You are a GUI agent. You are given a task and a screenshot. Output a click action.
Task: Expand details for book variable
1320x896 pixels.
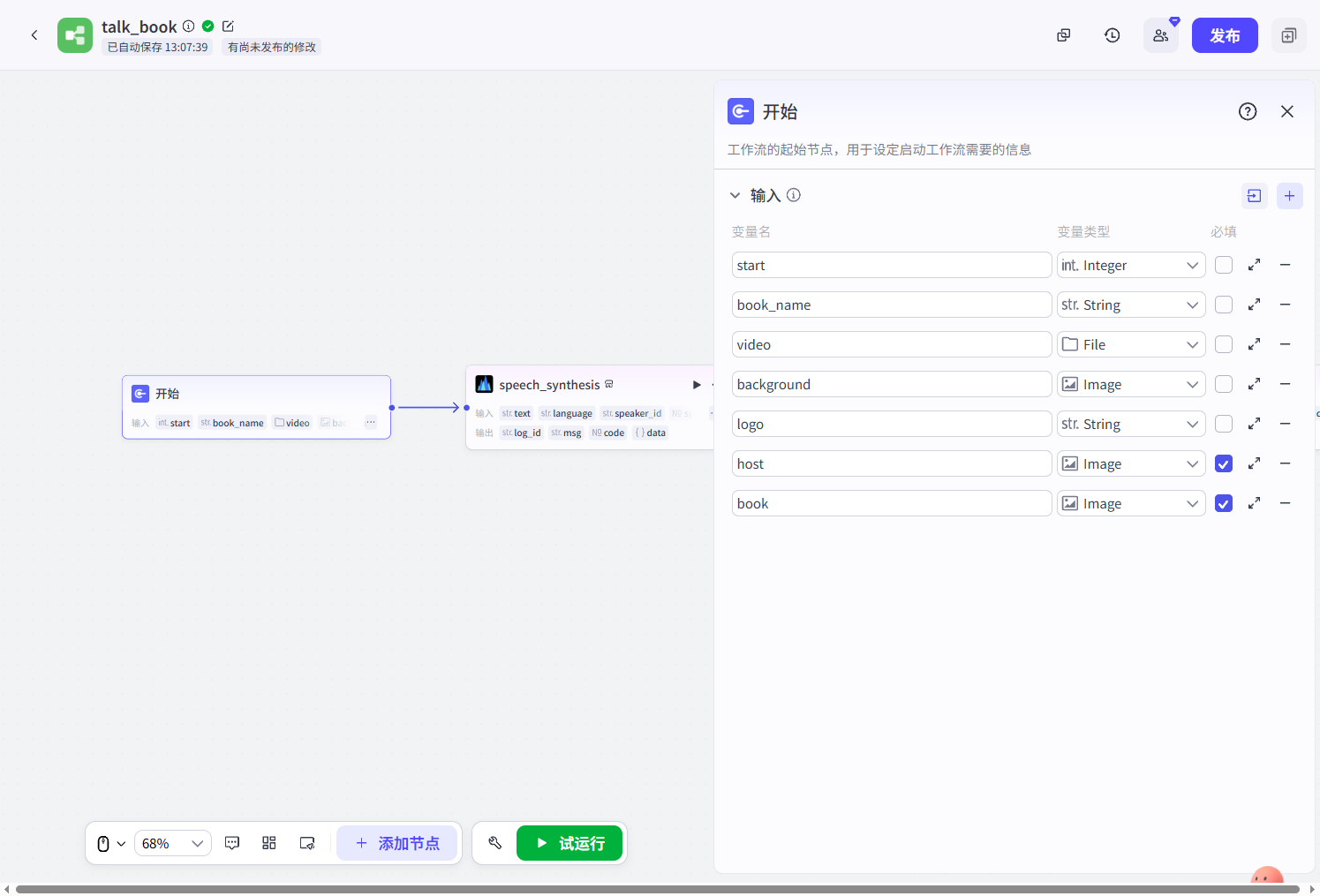(1254, 503)
